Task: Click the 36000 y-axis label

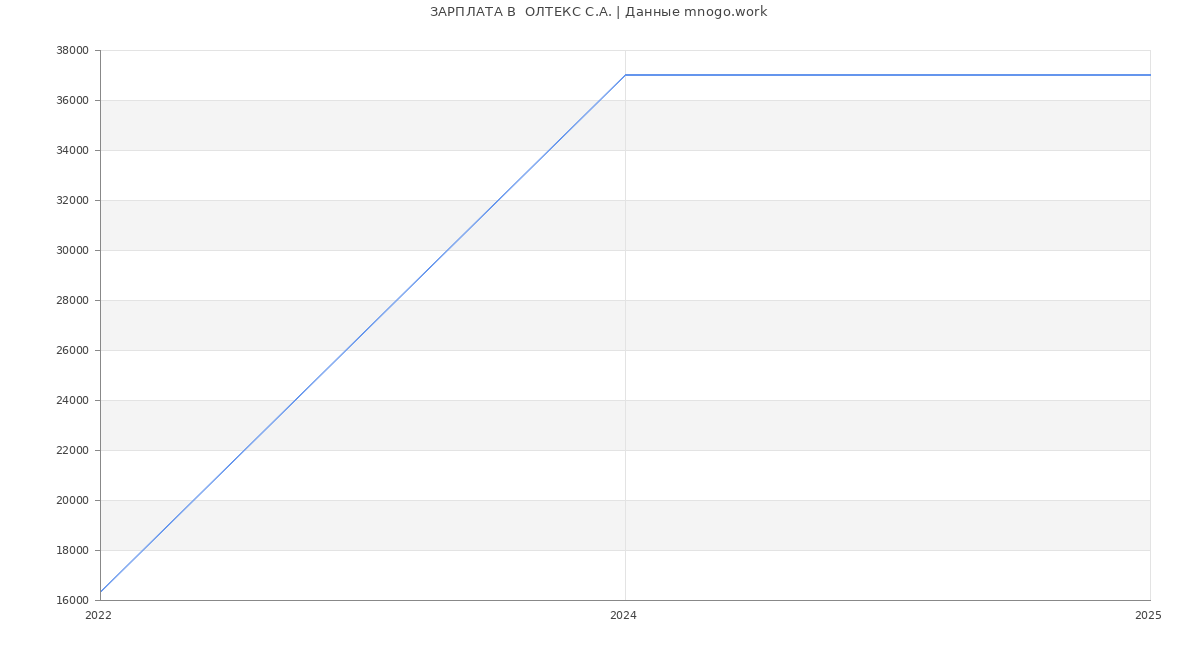Action: (x=74, y=101)
